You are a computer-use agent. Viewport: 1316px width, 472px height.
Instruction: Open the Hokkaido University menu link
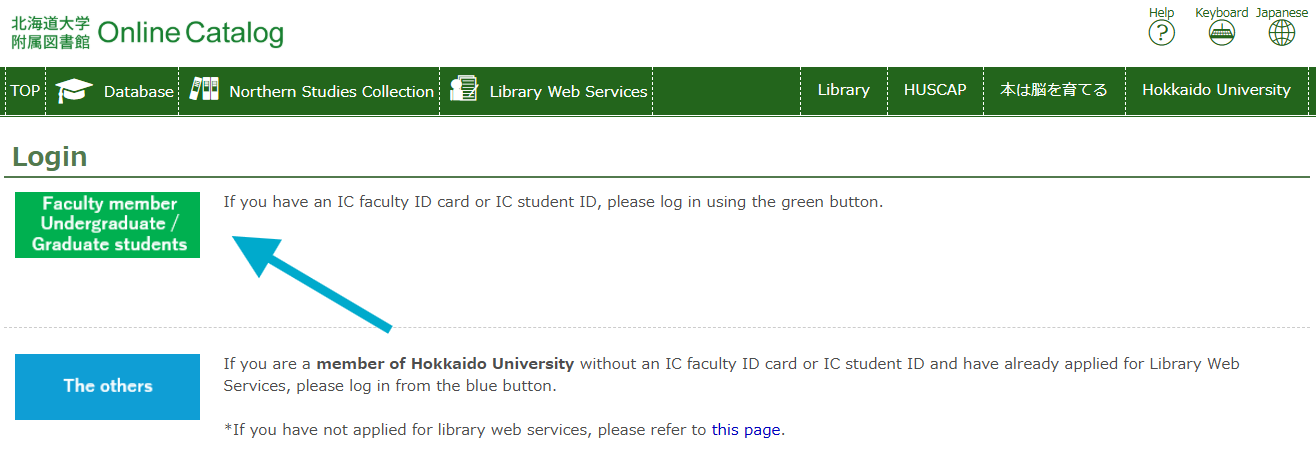[1216, 90]
